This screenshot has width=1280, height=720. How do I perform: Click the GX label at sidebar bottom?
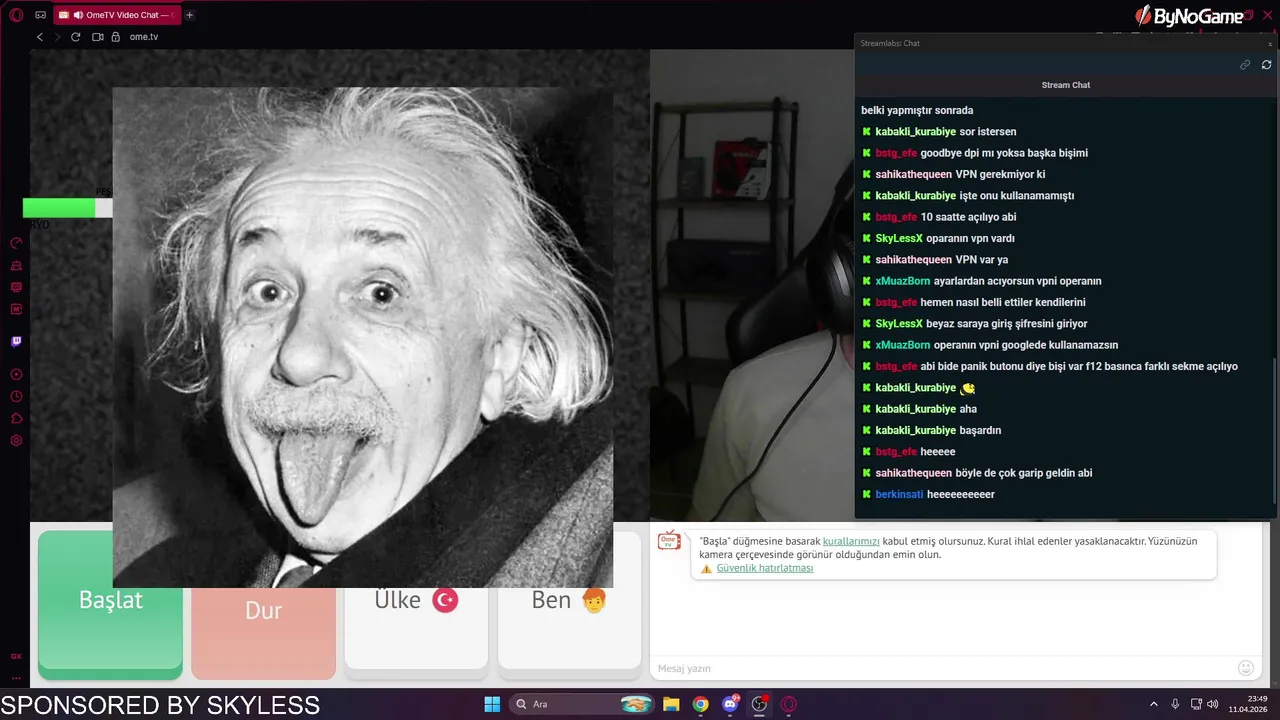(16, 656)
